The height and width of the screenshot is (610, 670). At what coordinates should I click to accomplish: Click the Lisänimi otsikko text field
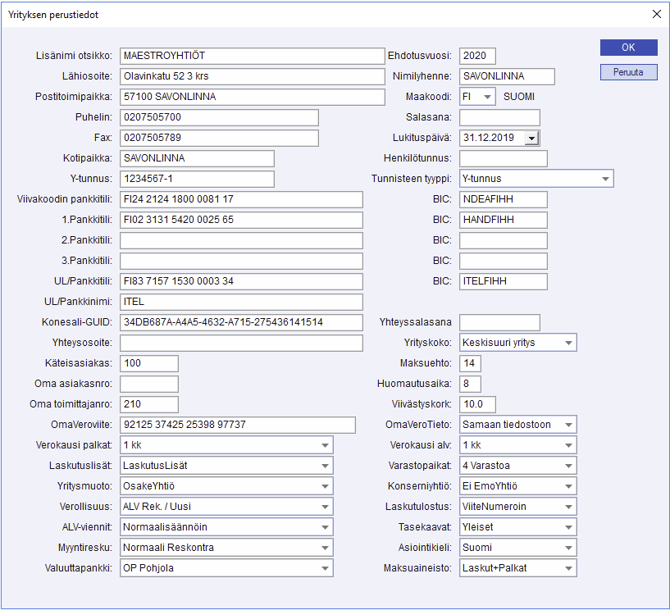251,56
